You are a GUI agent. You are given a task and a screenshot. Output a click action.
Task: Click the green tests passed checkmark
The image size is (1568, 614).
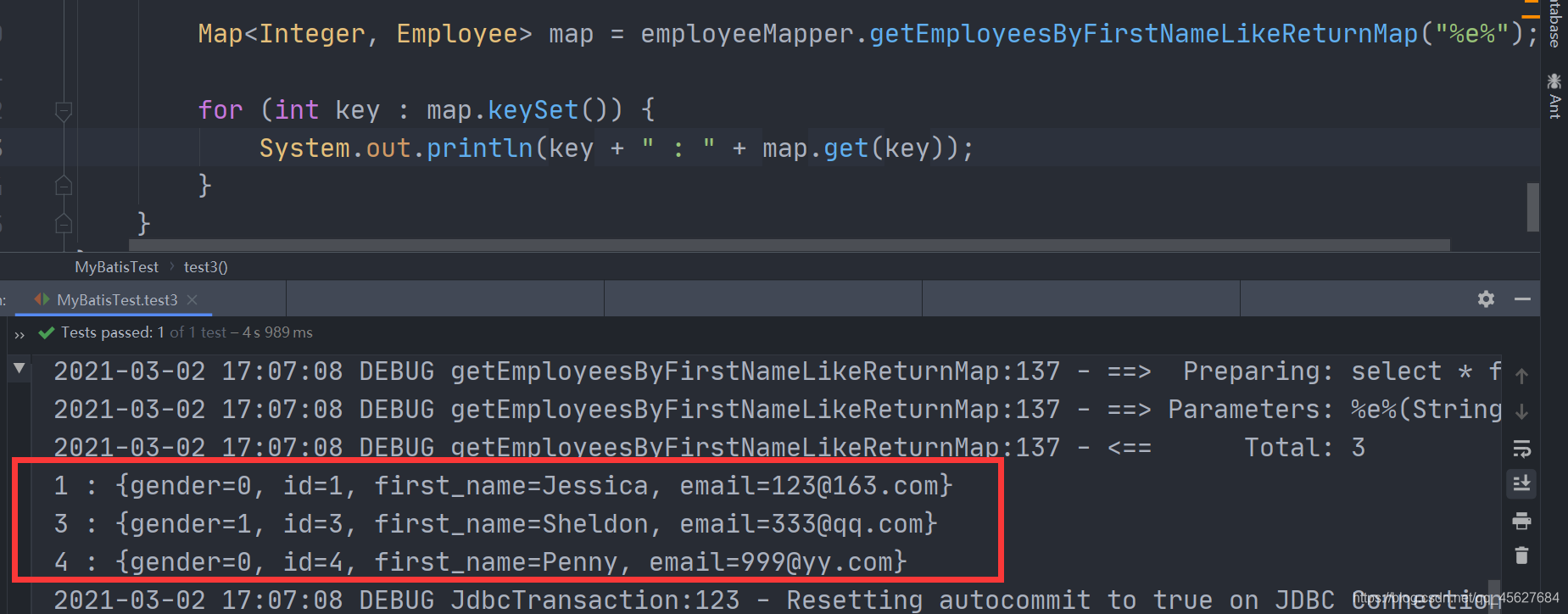[47, 332]
